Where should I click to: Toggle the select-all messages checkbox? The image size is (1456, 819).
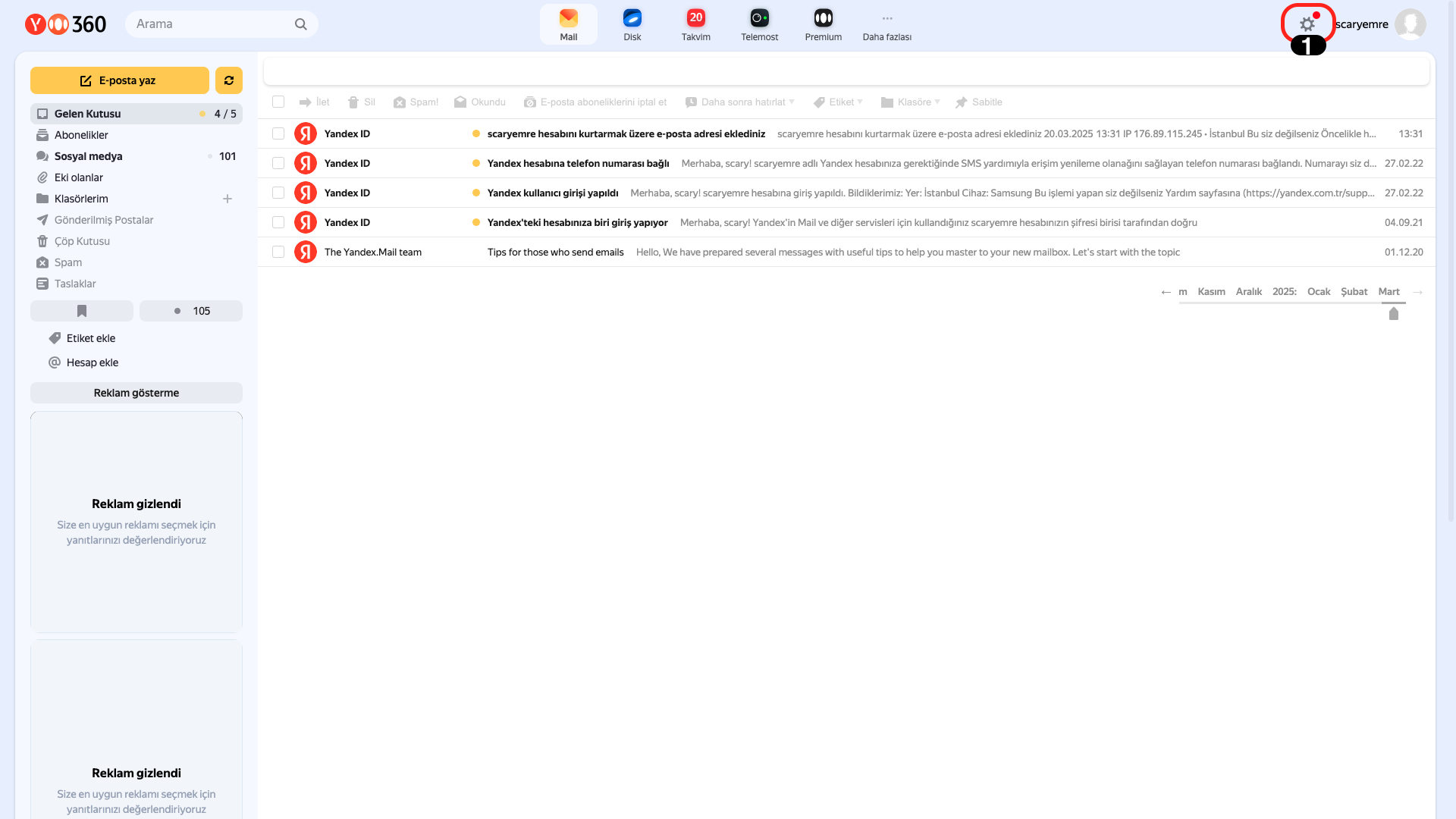[278, 102]
